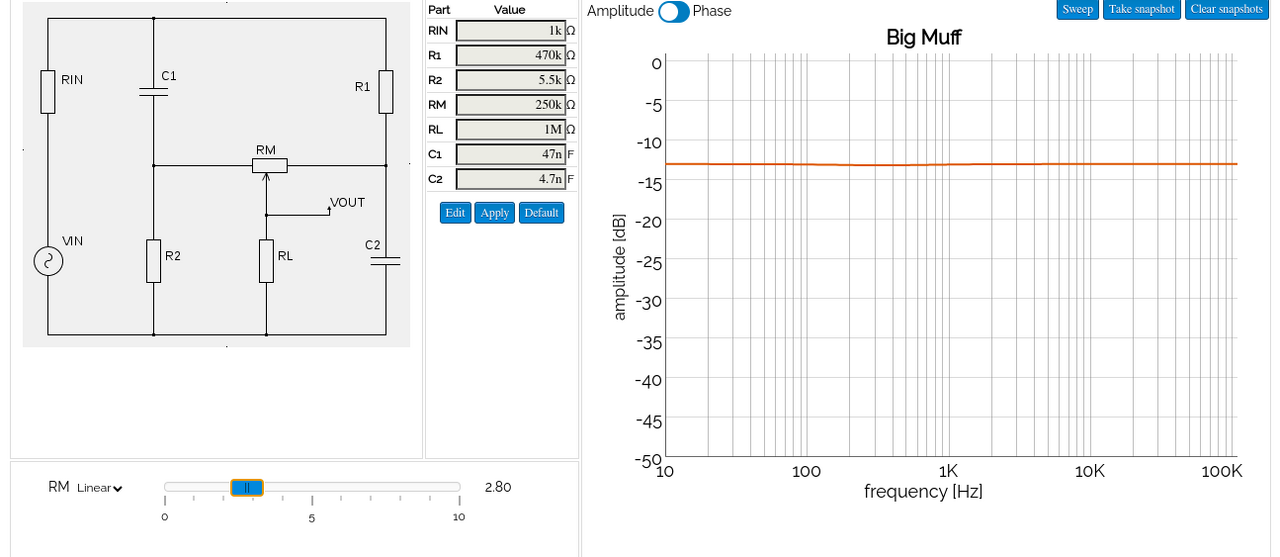Click the Sweep button
The height and width of the screenshot is (557, 1280).
point(1077,9)
